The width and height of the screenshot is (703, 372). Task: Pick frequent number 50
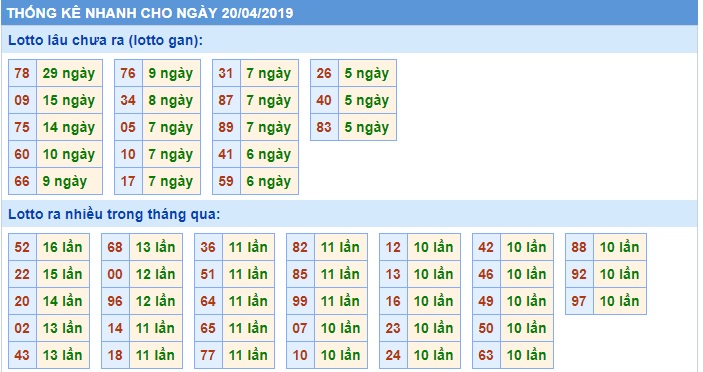tap(486, 328)
